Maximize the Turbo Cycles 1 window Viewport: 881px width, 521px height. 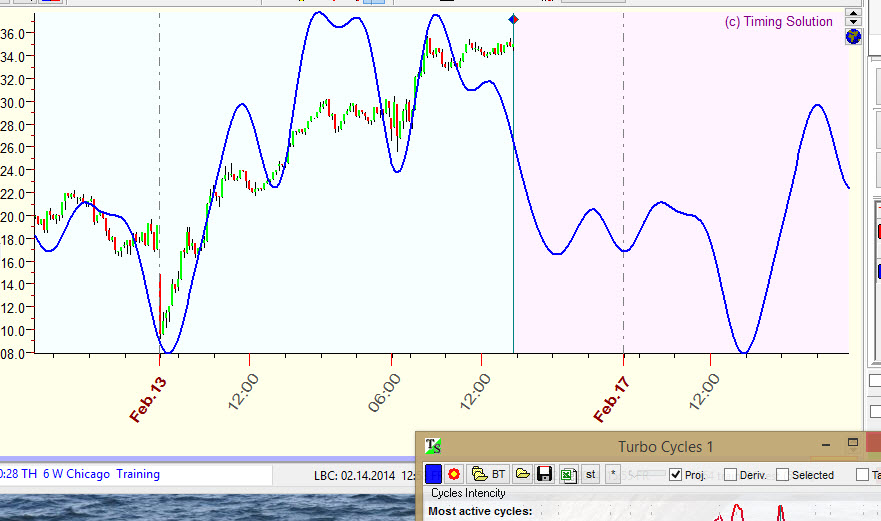[853, 443]
